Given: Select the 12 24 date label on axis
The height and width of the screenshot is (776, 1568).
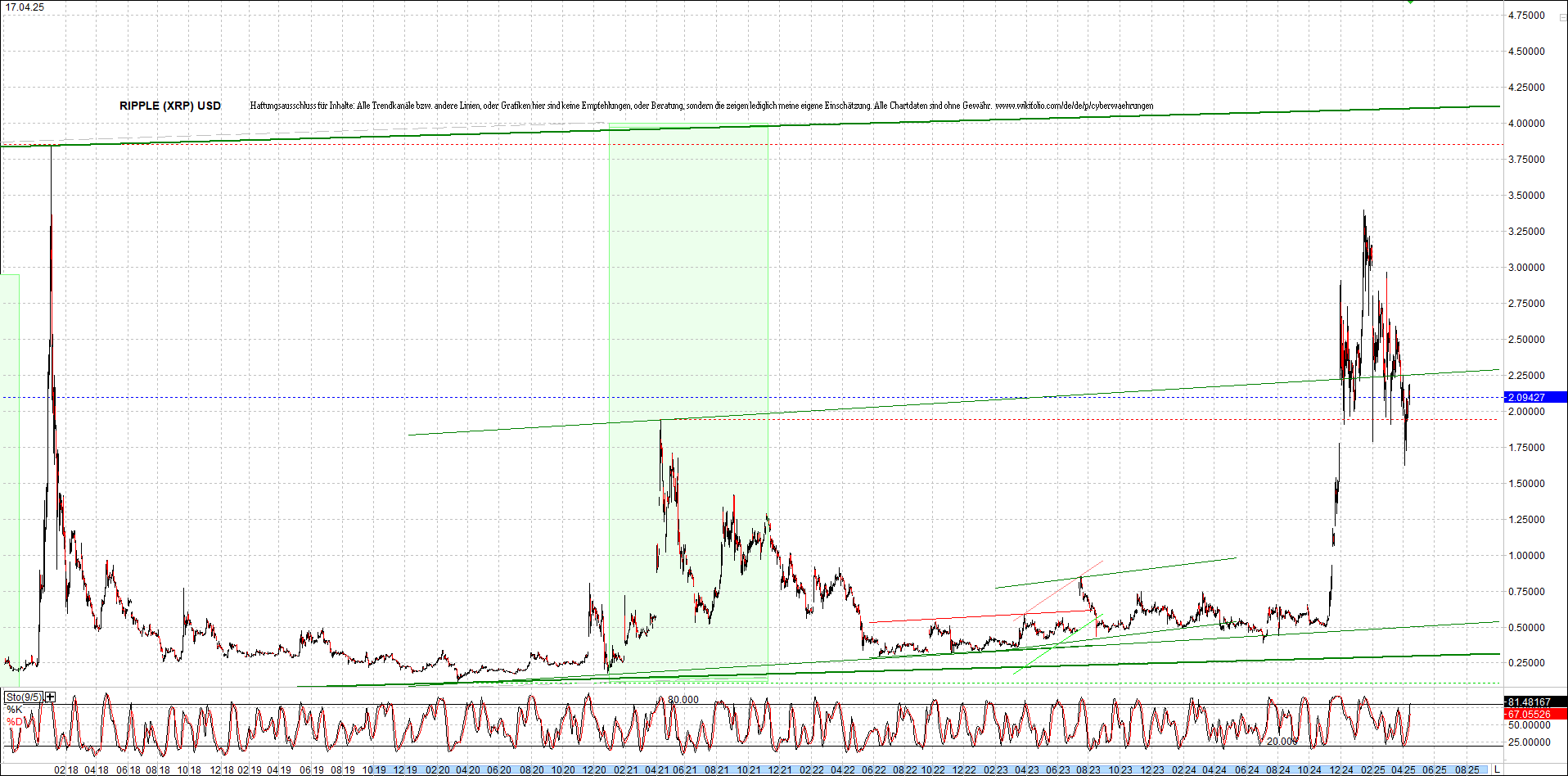Looking at the screenshot, I should 1341,769.
